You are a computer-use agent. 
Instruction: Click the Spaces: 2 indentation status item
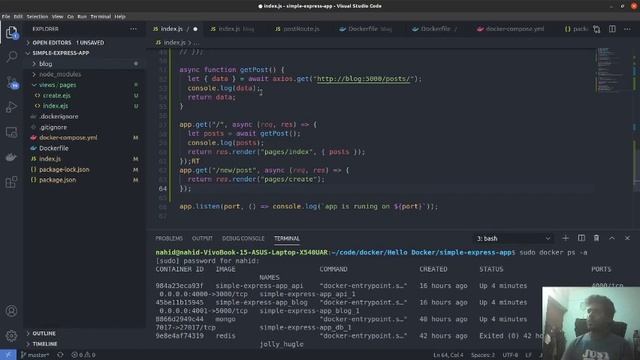click(483, 355)
